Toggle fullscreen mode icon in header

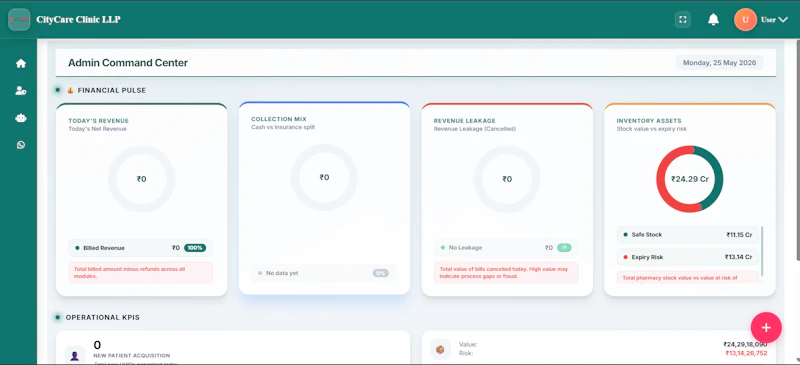click(x=682, y=20)
